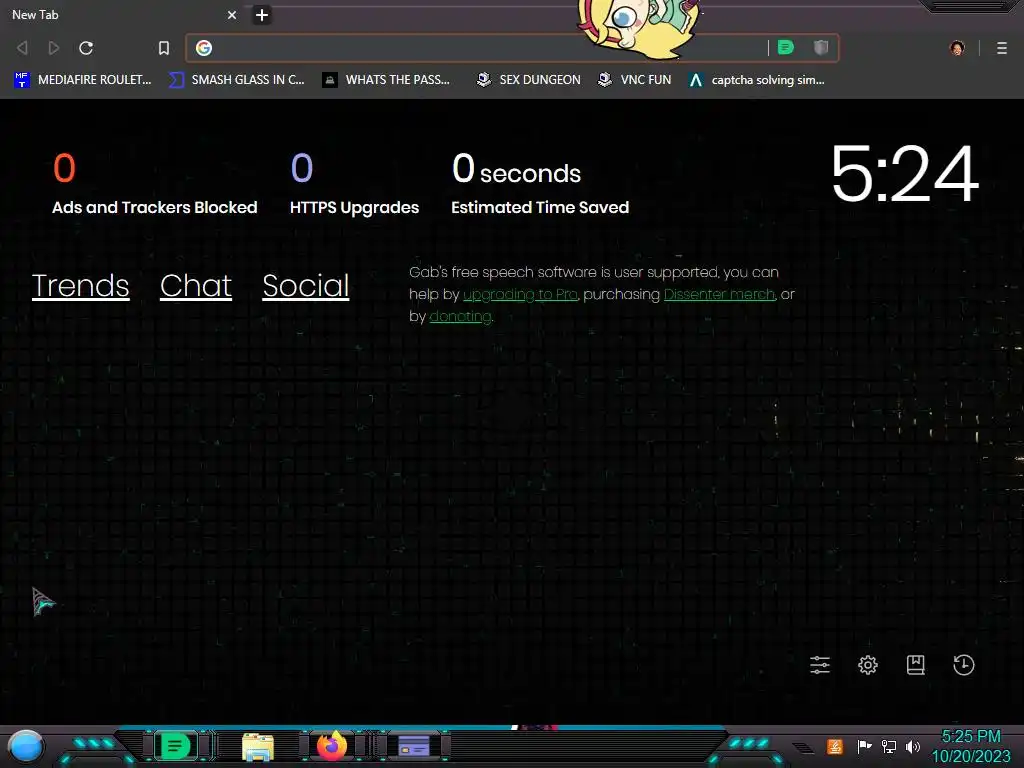The image size is (1024, 768).
Task: Open history clock icon
Action: [963, 665]
